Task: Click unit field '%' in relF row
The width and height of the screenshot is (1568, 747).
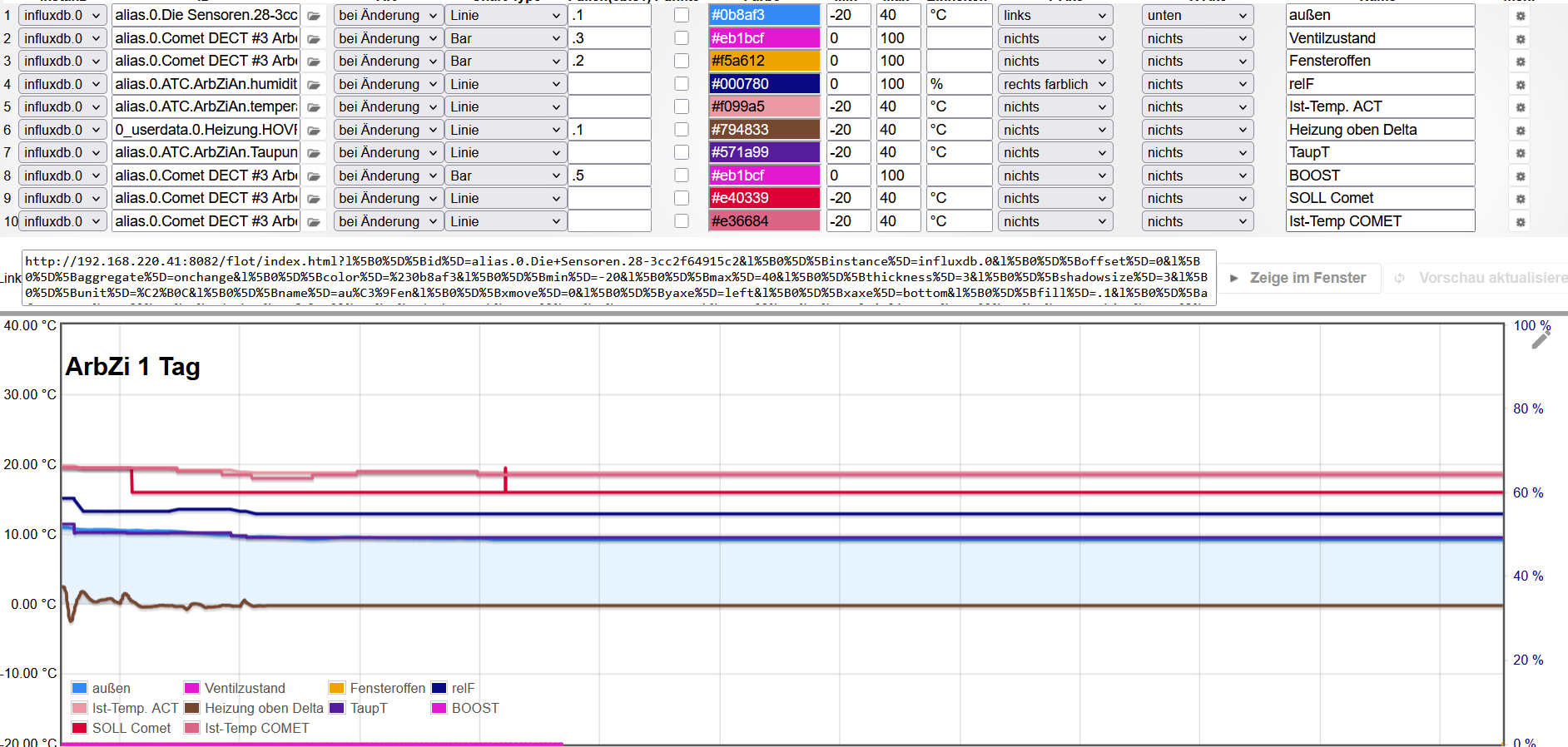Action: (x=959, y=84)
